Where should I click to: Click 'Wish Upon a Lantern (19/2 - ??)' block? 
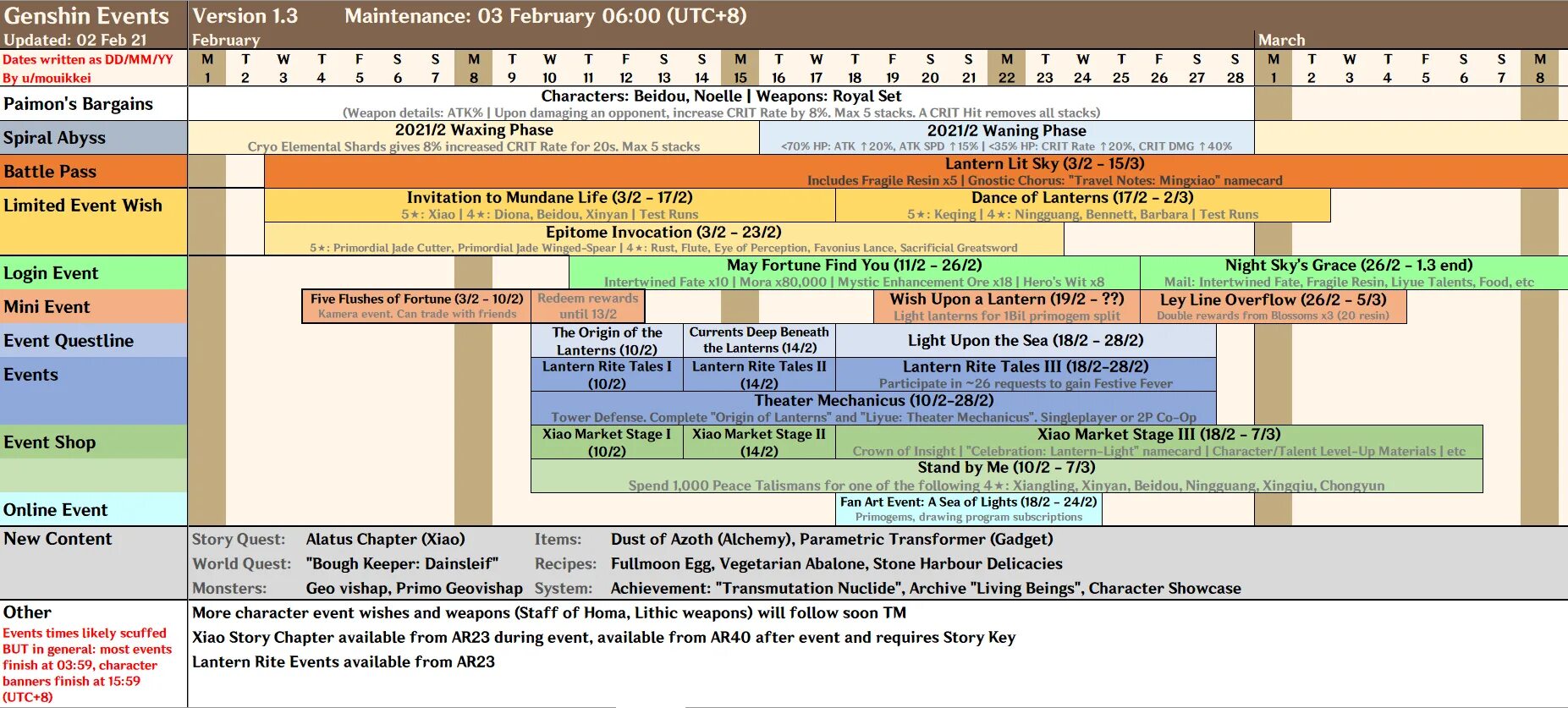tap(1007, 306)
